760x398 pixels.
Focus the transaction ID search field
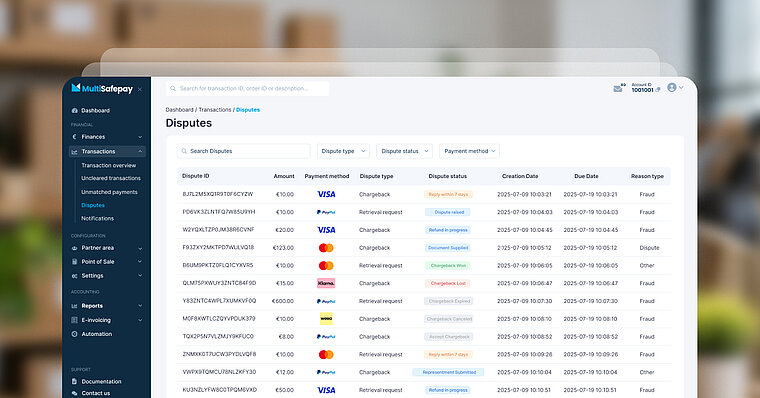click(247, 89)
